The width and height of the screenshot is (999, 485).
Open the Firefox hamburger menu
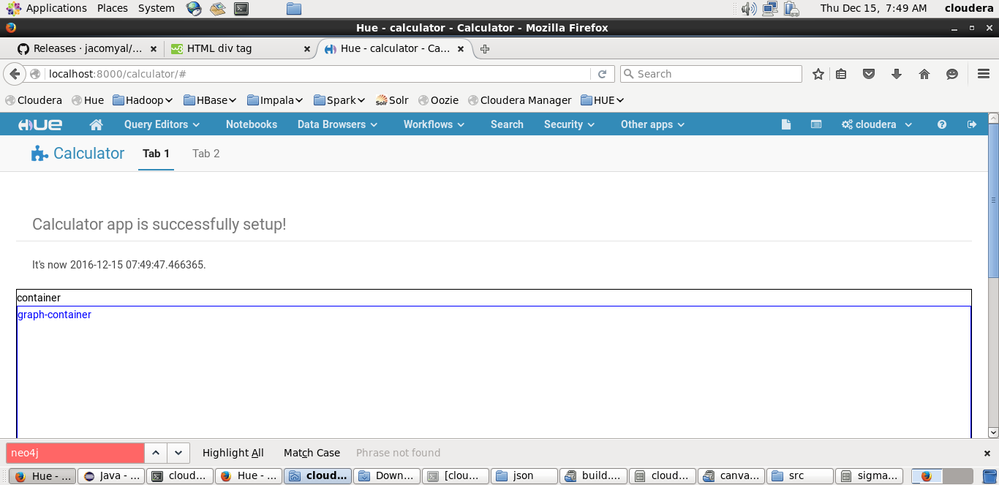coord(983,74)
